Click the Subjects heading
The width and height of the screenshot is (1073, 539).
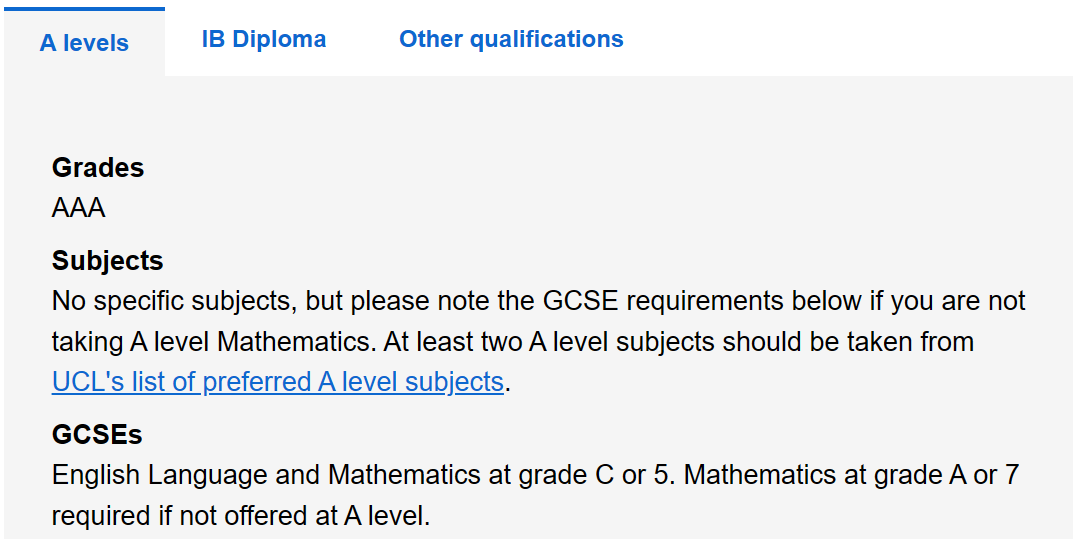click(x=107, y=261)
